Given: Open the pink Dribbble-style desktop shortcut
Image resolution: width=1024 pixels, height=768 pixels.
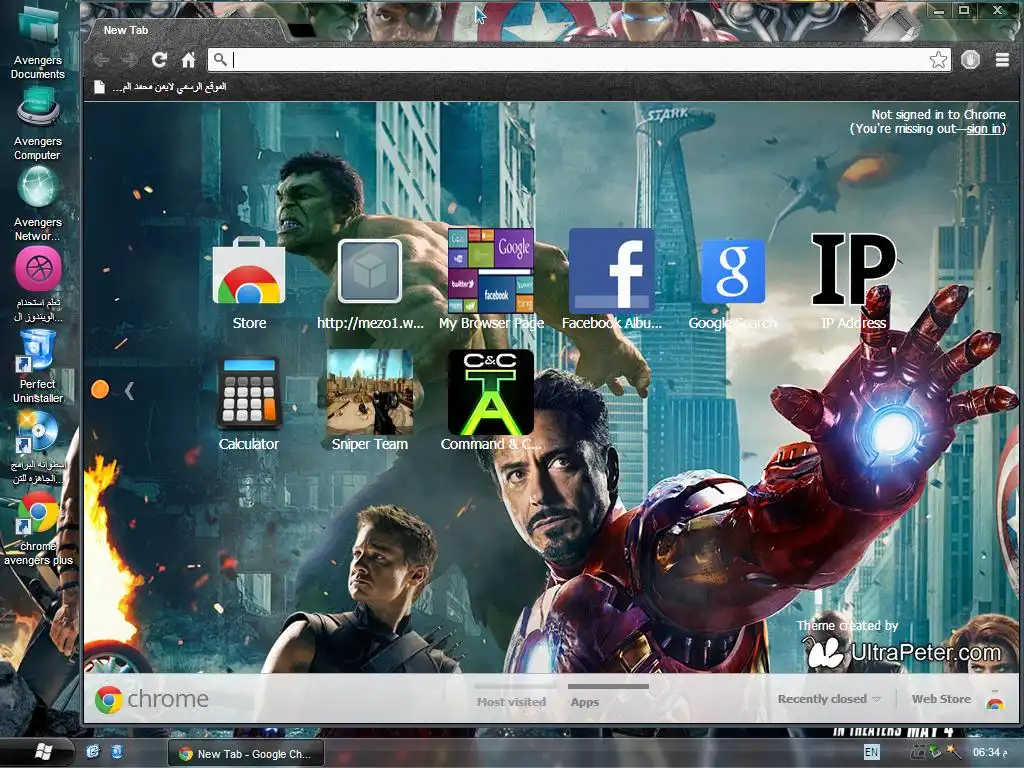Looking at the screenshot, I should point(38,284).
